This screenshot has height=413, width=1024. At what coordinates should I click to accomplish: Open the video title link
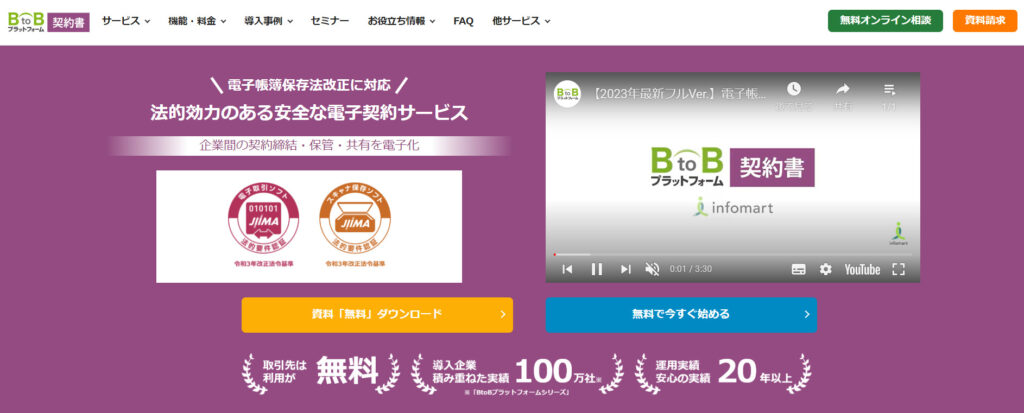click(x=680, y=94)
